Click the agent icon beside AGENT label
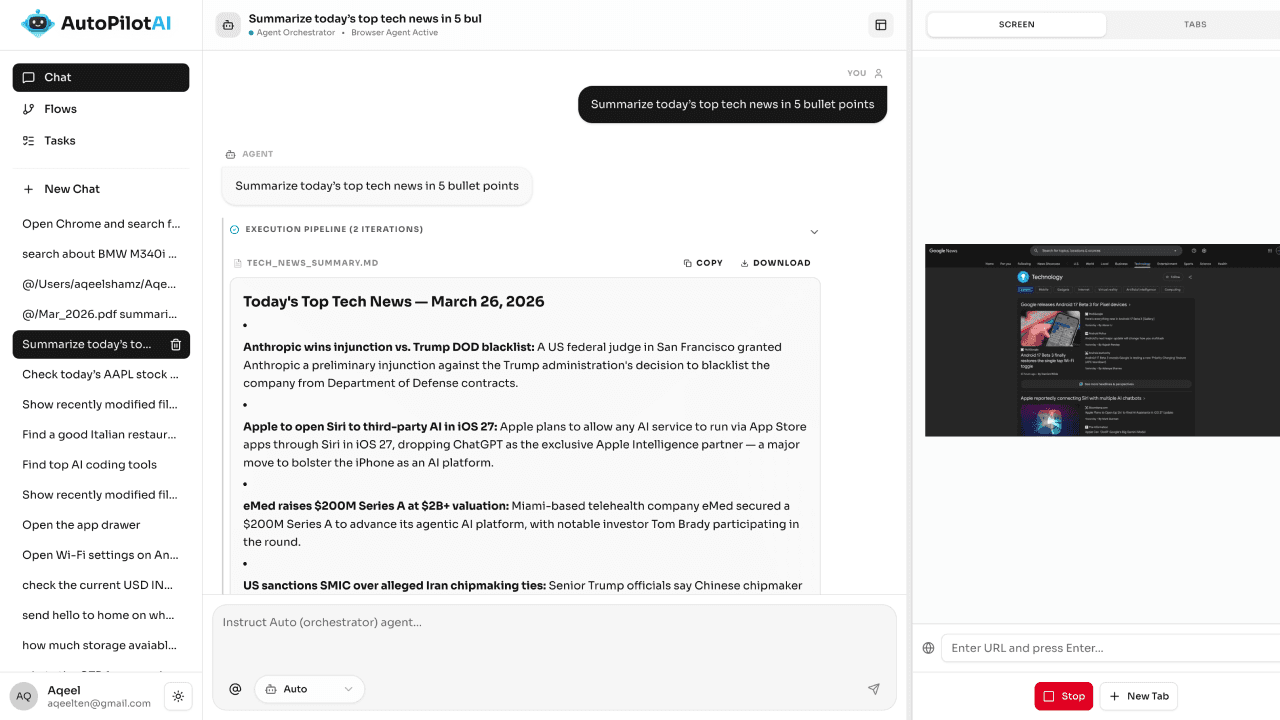1280x720 pixels. coord(230,154)
